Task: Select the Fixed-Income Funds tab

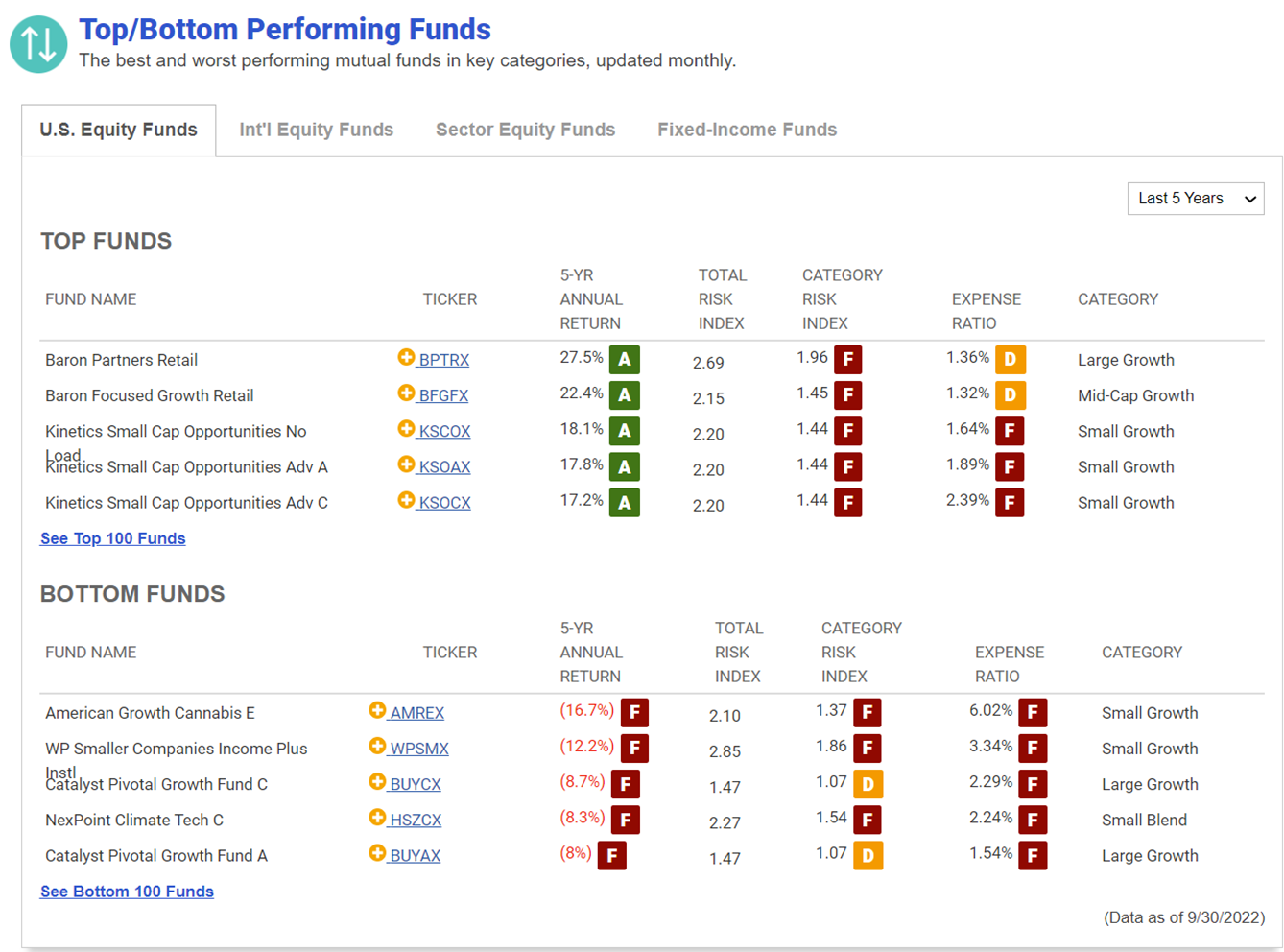Action: (747, 130)
